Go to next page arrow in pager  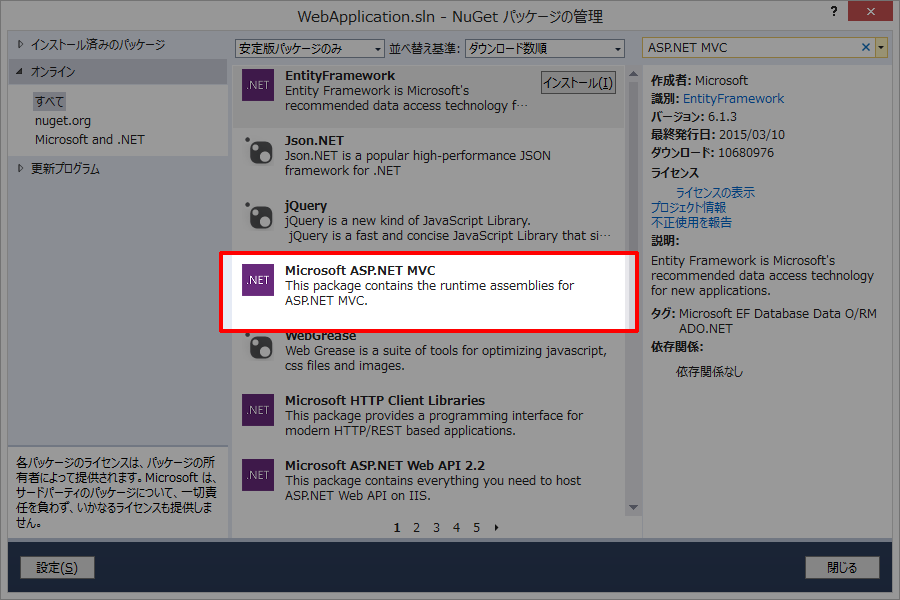[496, 528]
